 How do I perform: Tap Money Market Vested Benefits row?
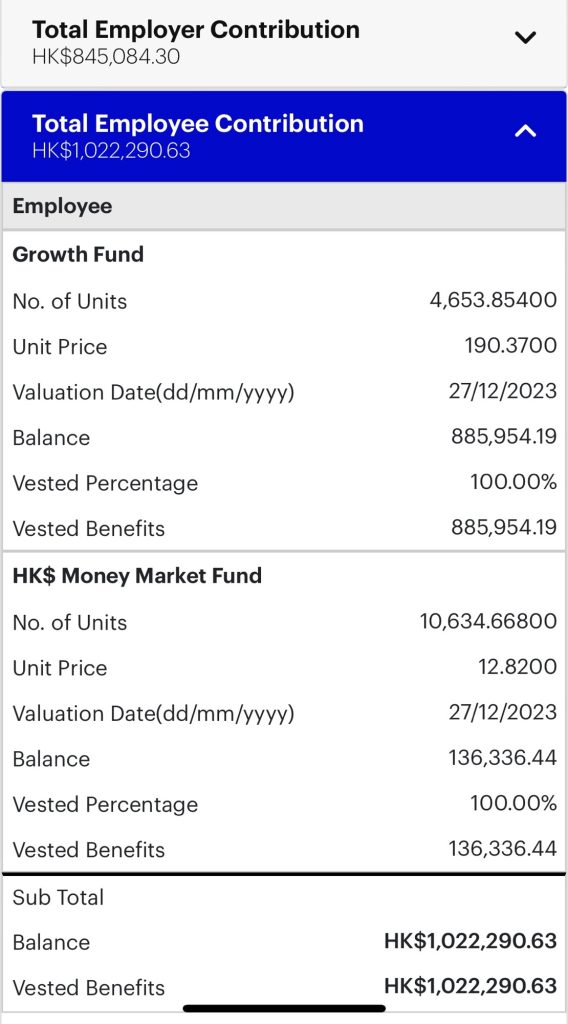284,850
